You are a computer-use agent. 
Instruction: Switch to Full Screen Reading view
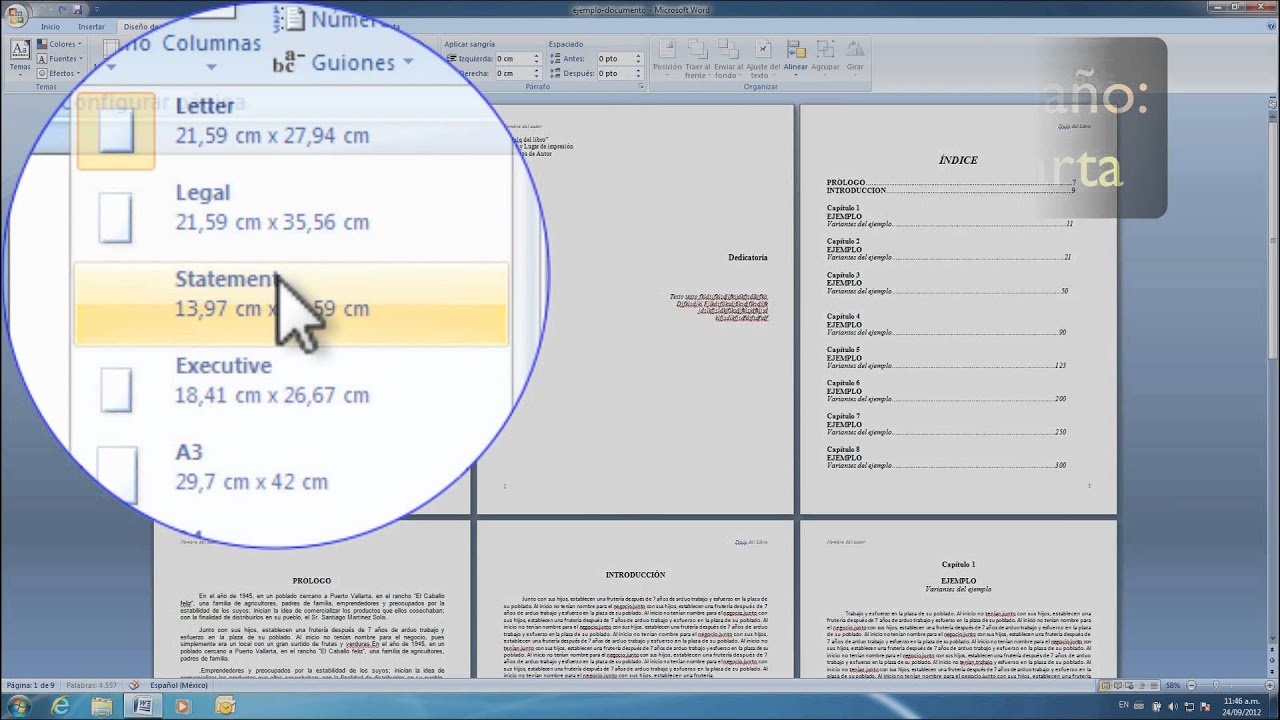pyautogui.click(x=1117, y=686)
